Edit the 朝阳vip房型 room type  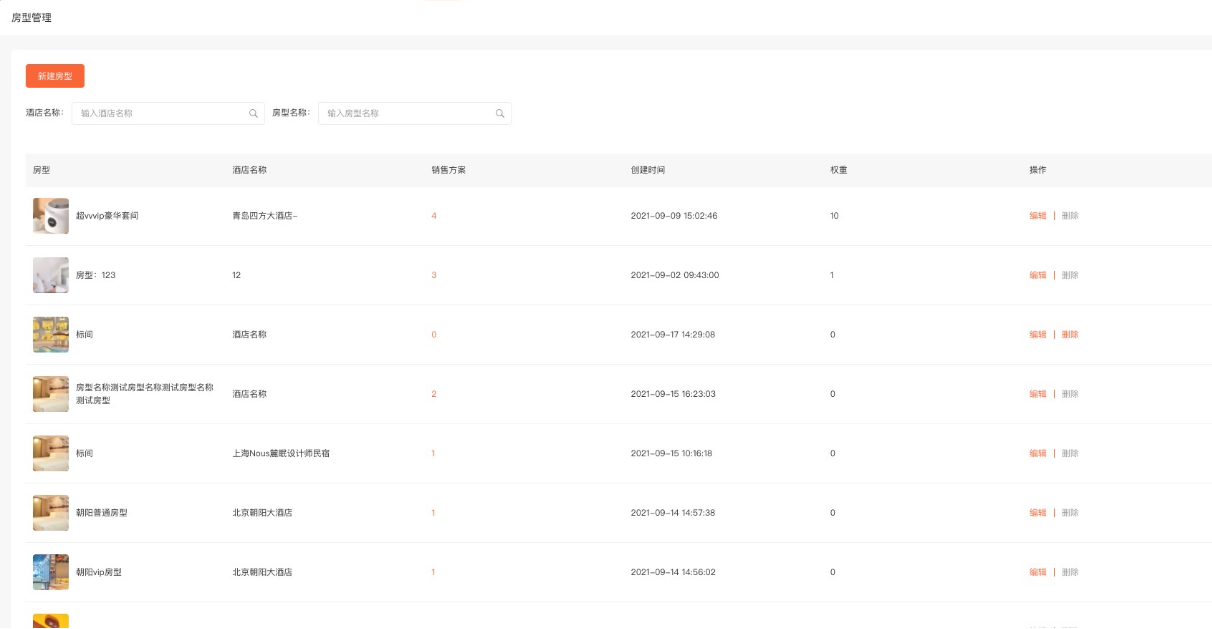coord(1038,572)
